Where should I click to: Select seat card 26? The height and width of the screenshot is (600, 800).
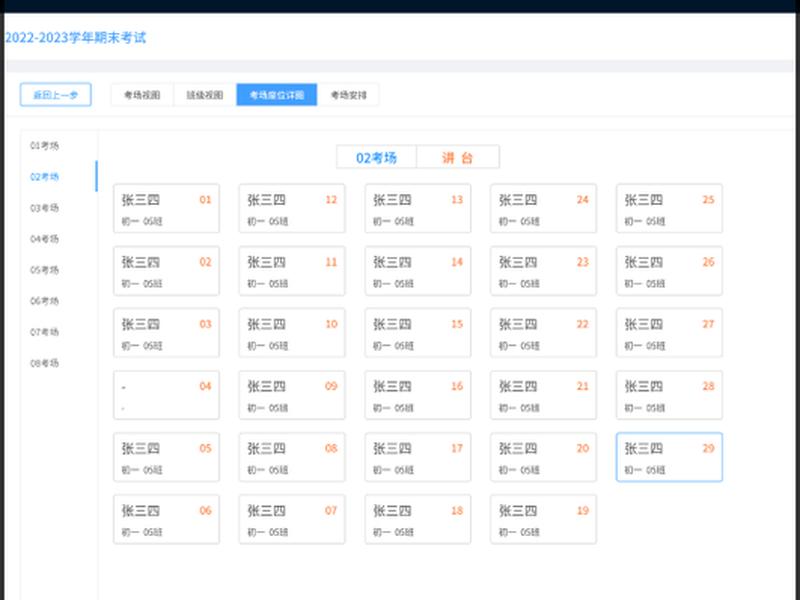pyautogui.click(x=669, y=271)
